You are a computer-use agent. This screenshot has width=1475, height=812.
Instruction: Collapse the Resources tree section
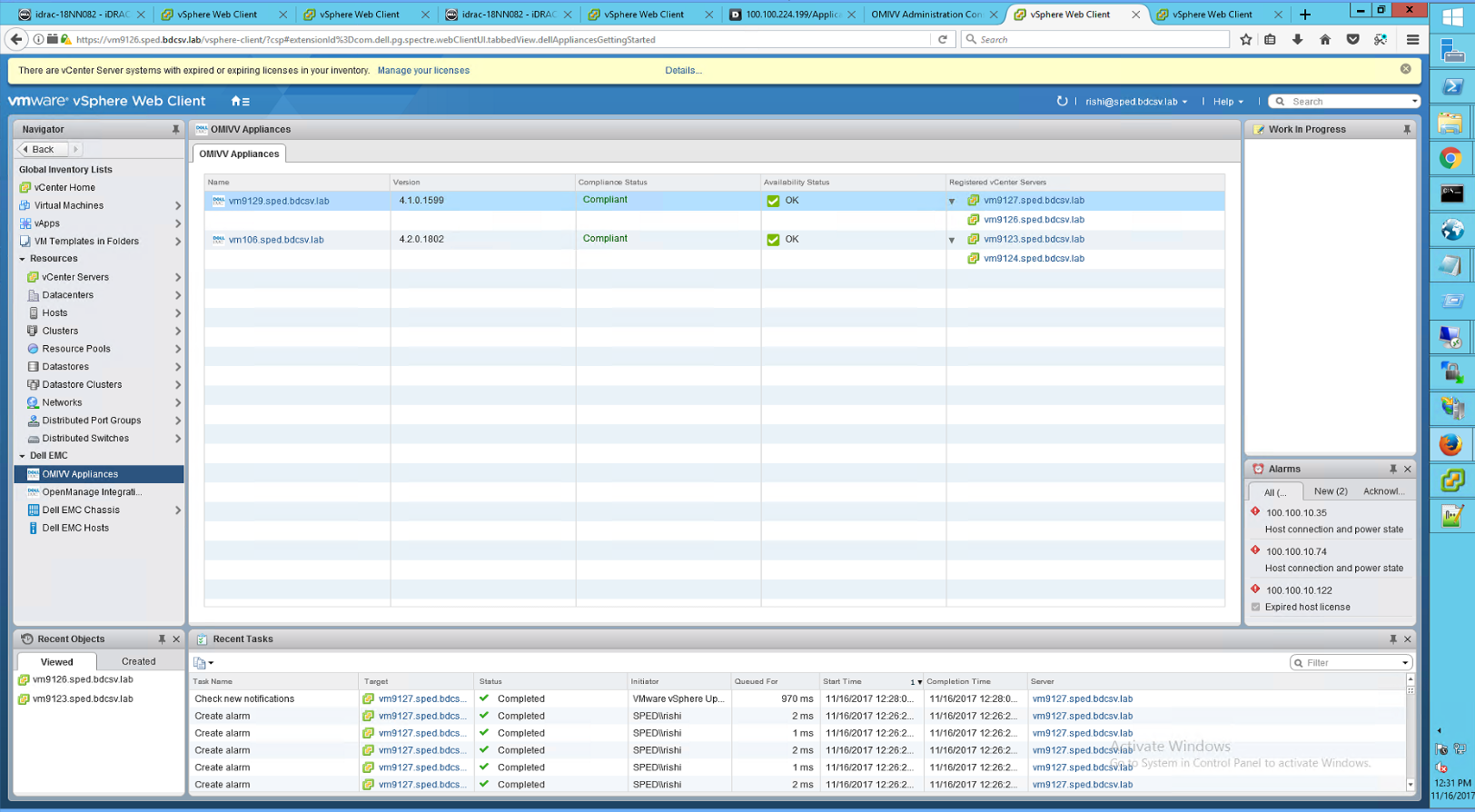pyautogui.click(x=23, y=259)
